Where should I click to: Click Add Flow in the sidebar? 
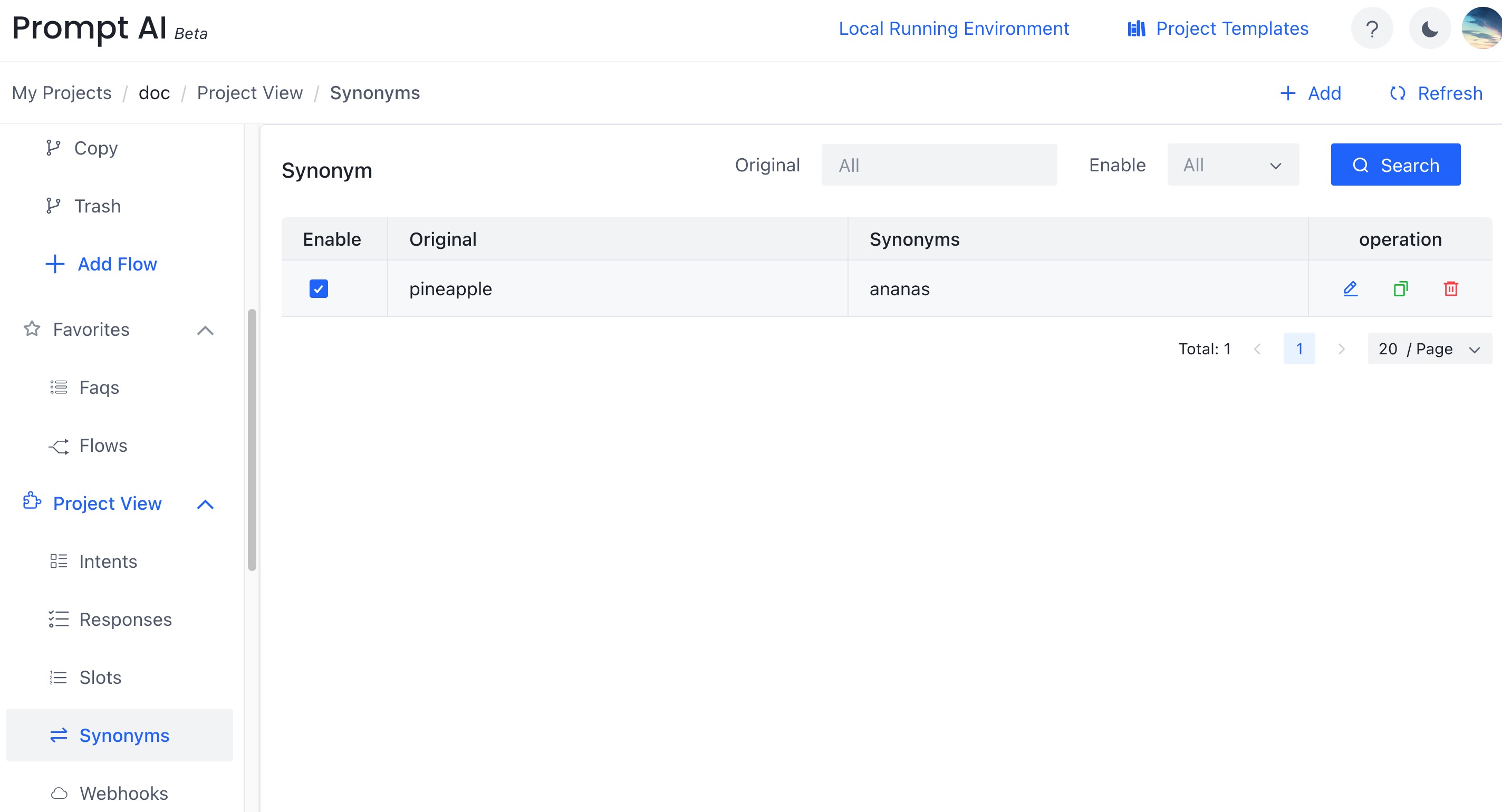101,264
